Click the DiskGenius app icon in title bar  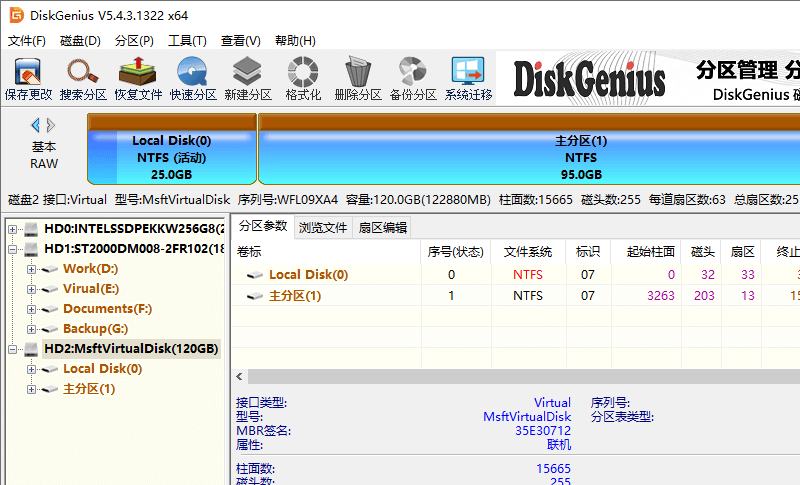16,15
